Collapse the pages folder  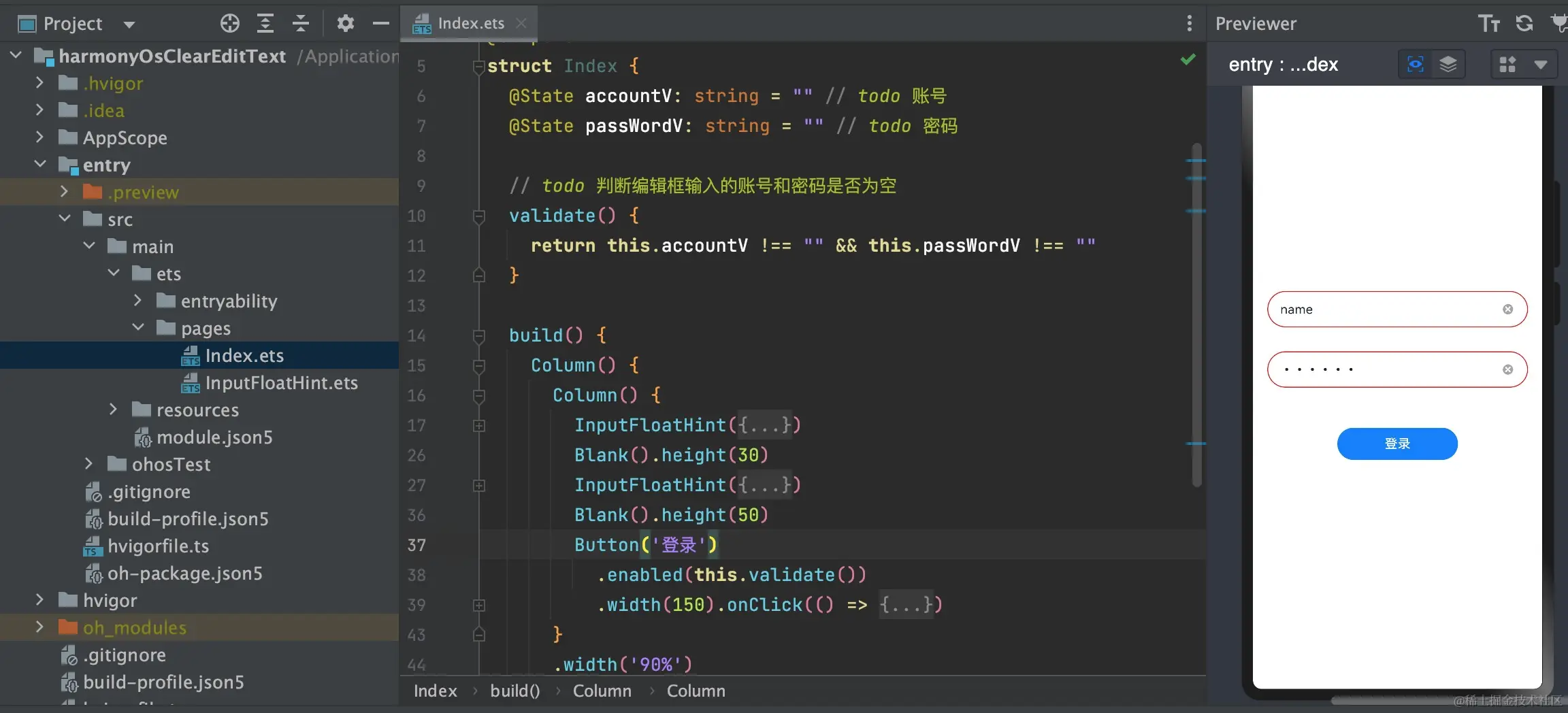point(137,327)
